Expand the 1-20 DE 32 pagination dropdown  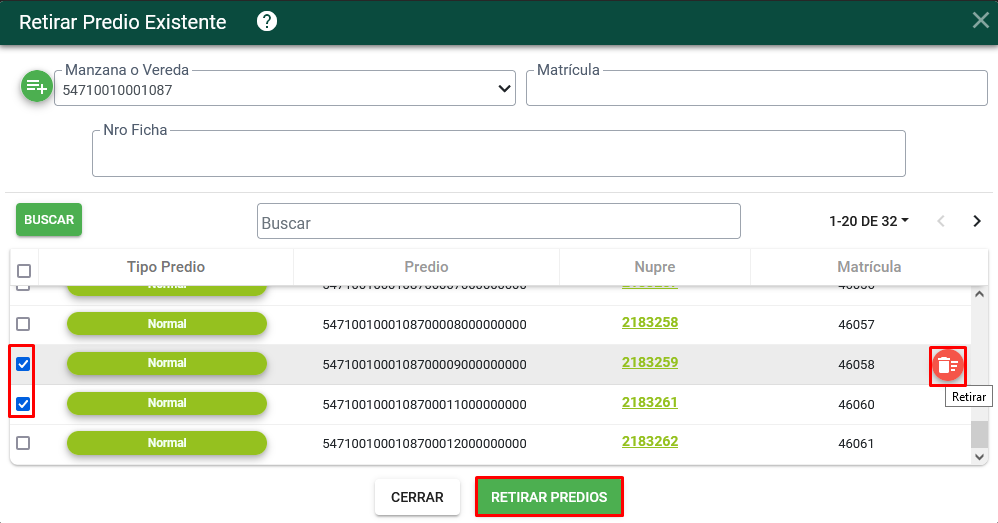[869, 221]
